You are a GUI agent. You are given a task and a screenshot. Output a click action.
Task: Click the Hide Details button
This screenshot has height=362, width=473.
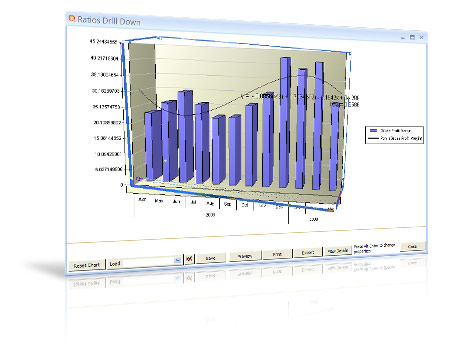point(338,250)
